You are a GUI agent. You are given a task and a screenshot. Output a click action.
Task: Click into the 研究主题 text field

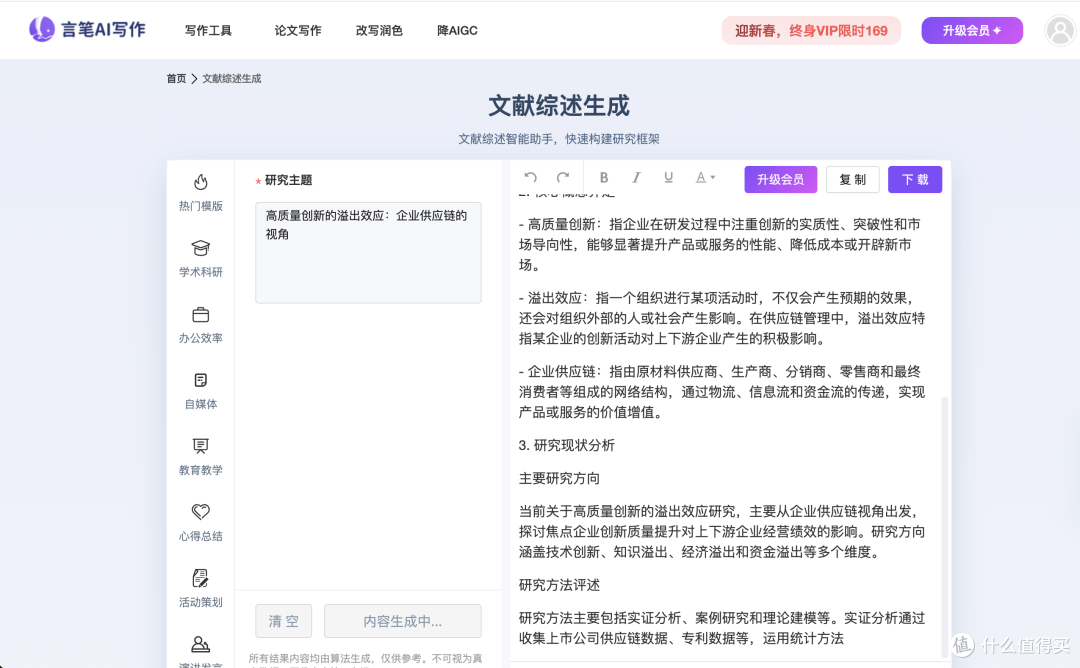368,253
